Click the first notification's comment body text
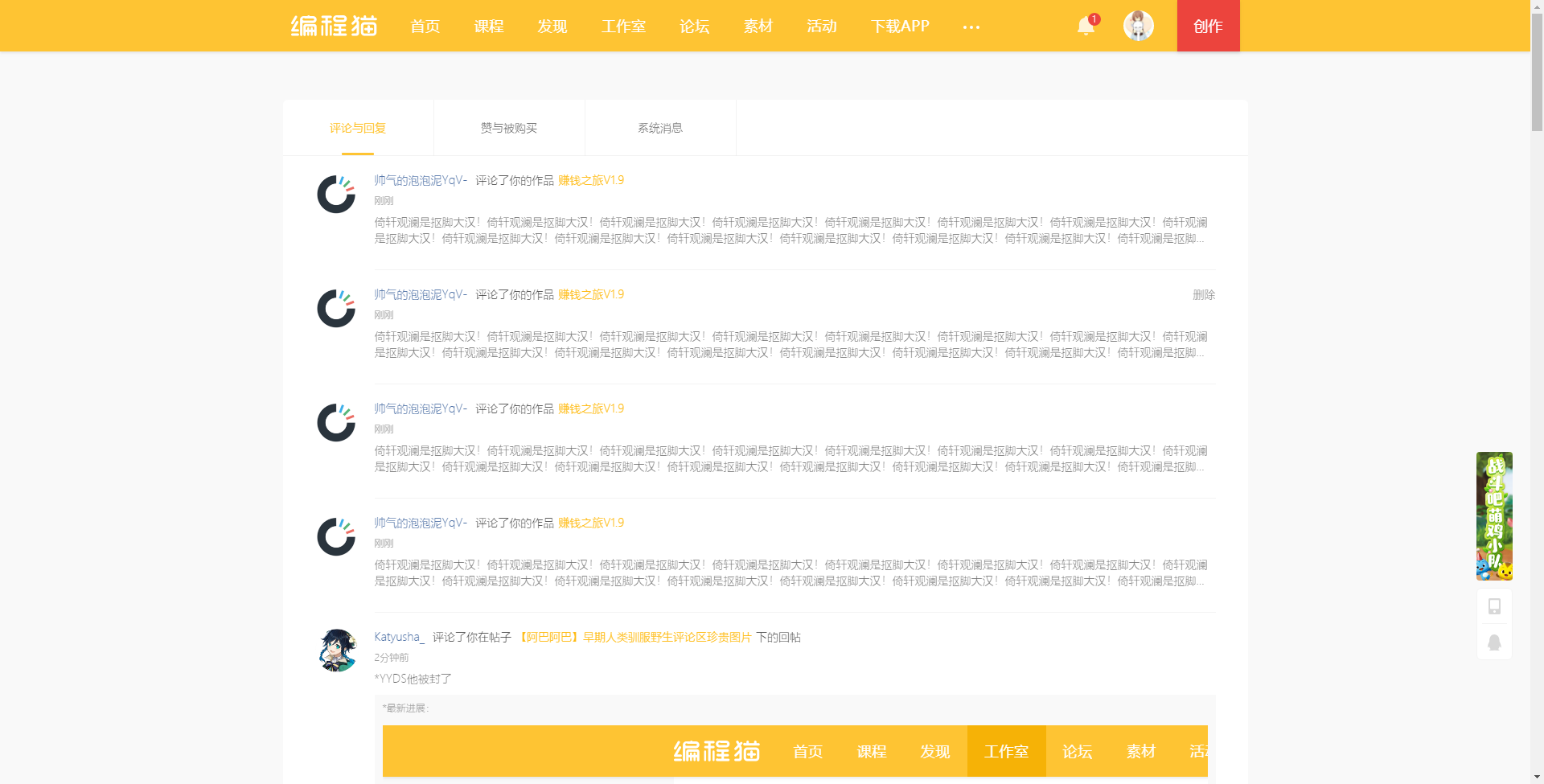Image resolution: width=1544 pixels, height=784 pixels. point(790,231)
